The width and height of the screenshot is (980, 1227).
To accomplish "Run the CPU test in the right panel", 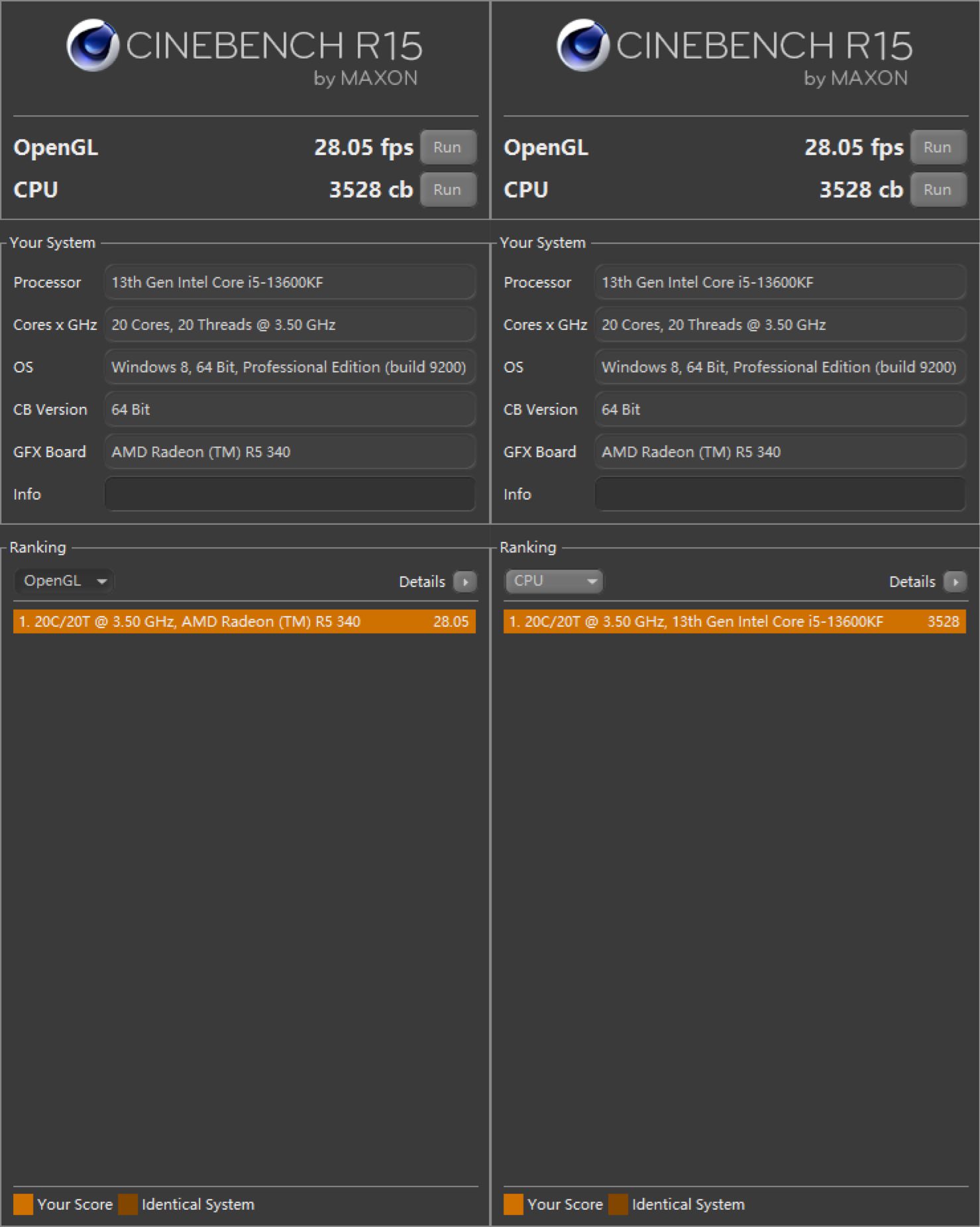I will (938, 189).
